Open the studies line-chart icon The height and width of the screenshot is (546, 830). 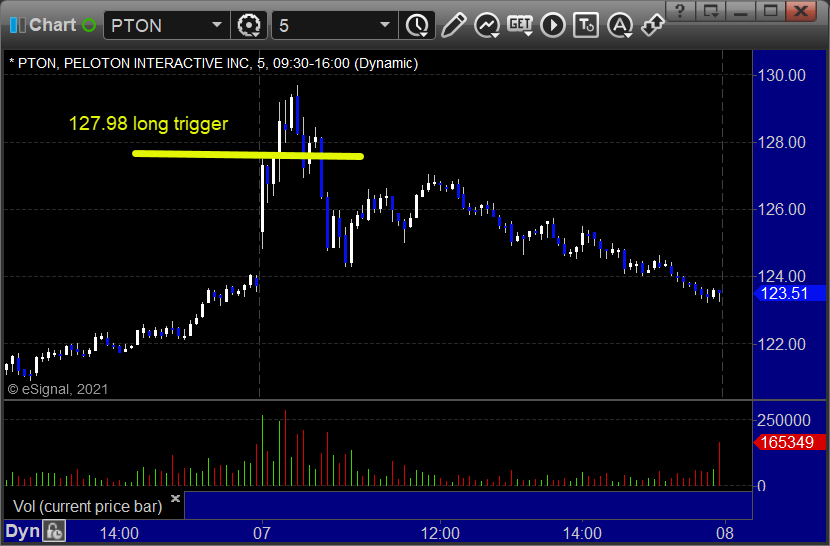(x=487, y=25)
